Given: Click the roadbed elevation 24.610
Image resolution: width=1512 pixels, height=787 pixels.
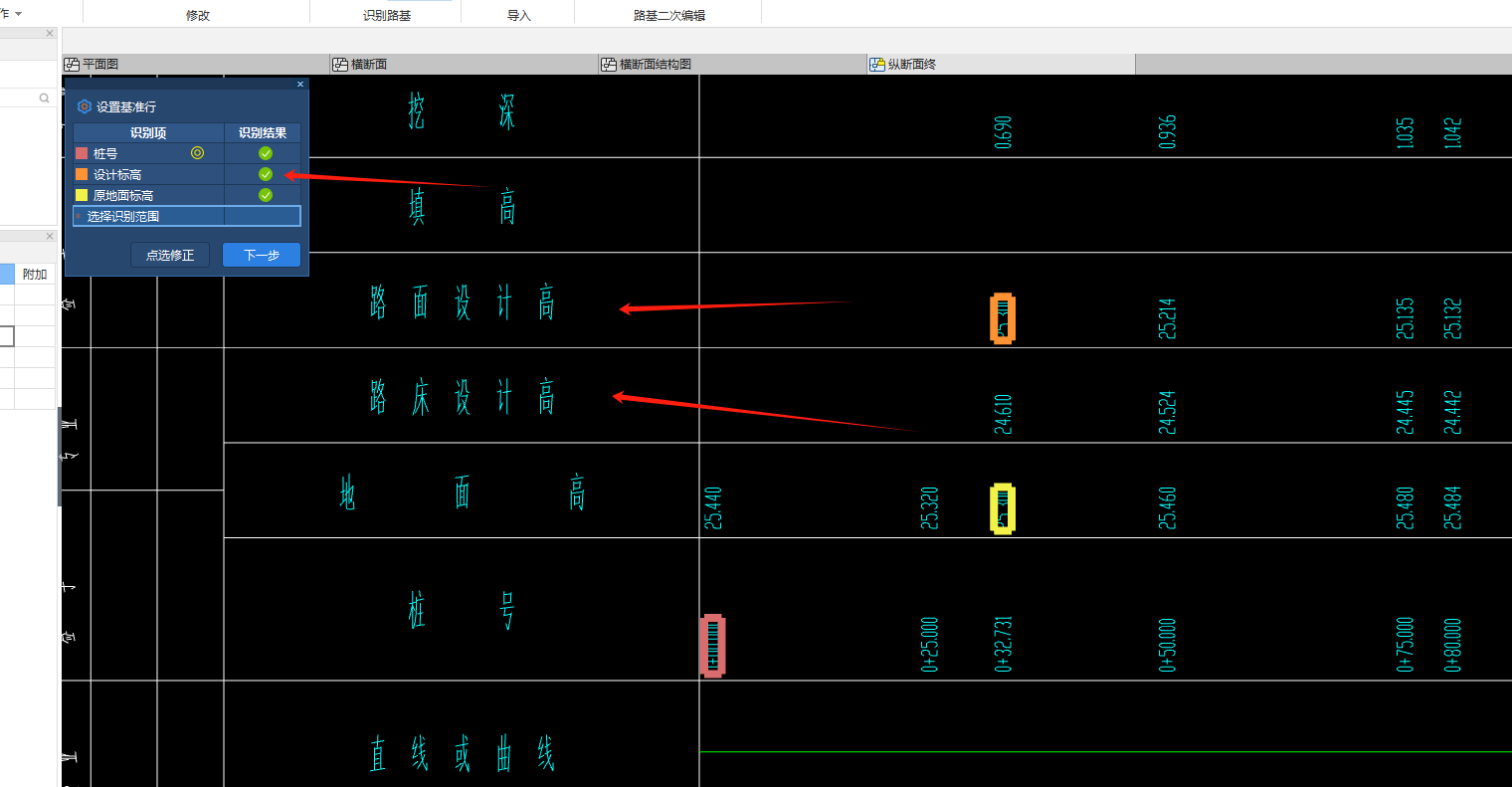Looking at the screenshot, I should (1003, 414).
